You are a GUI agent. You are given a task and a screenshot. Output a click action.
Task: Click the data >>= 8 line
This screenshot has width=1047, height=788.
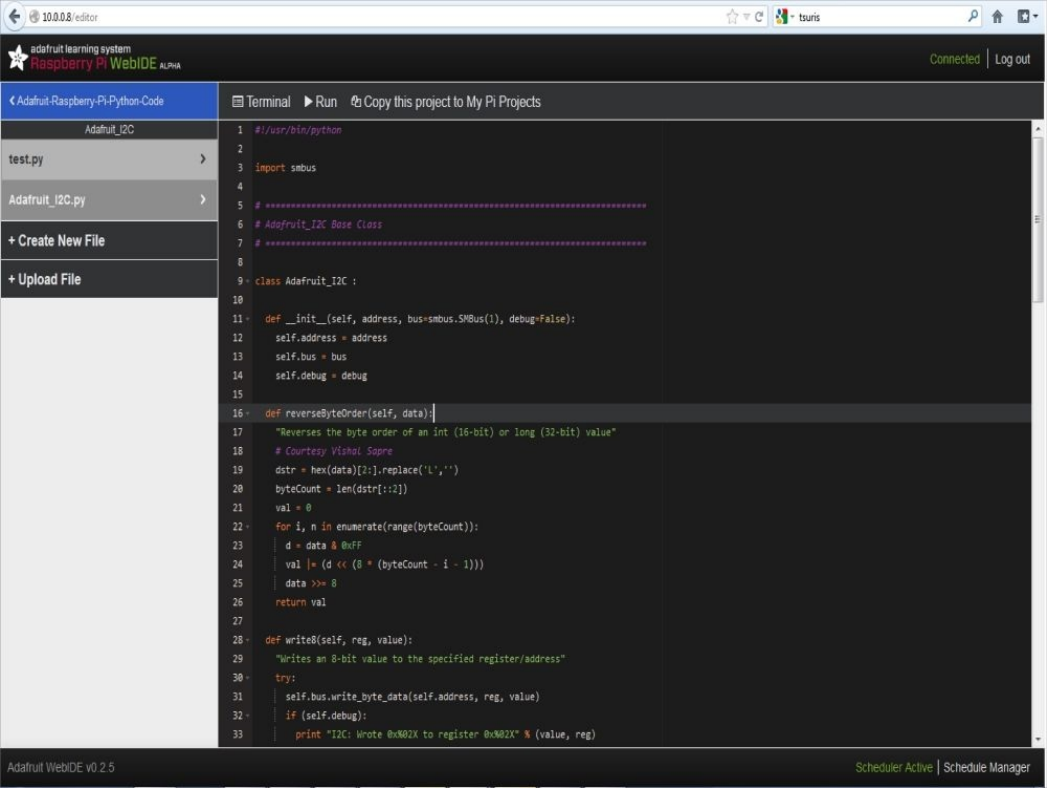pos(311,584)
